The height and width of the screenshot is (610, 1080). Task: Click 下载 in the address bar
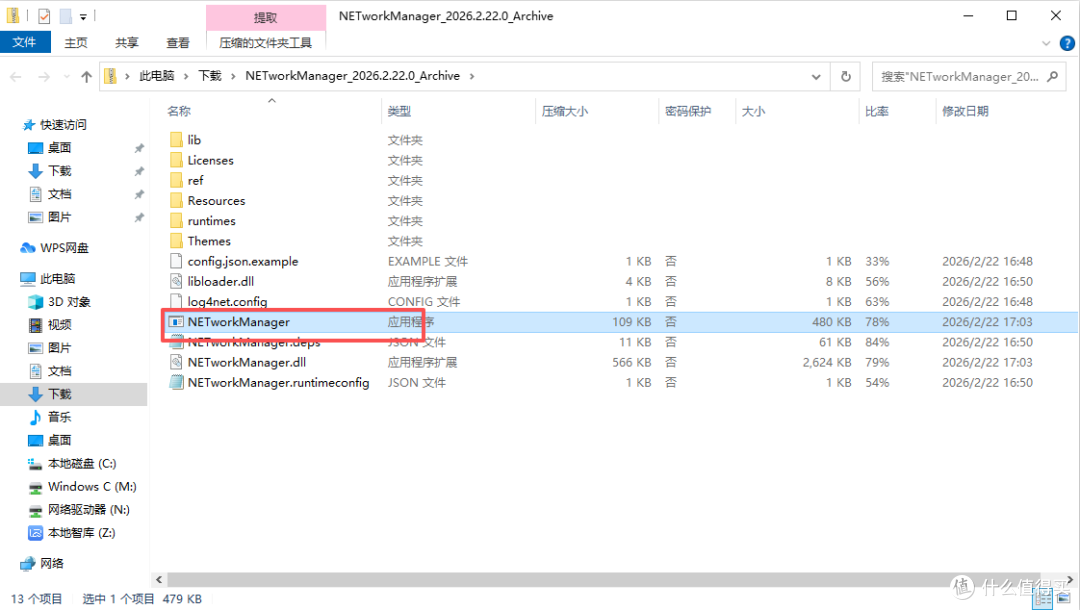point(210,76)
